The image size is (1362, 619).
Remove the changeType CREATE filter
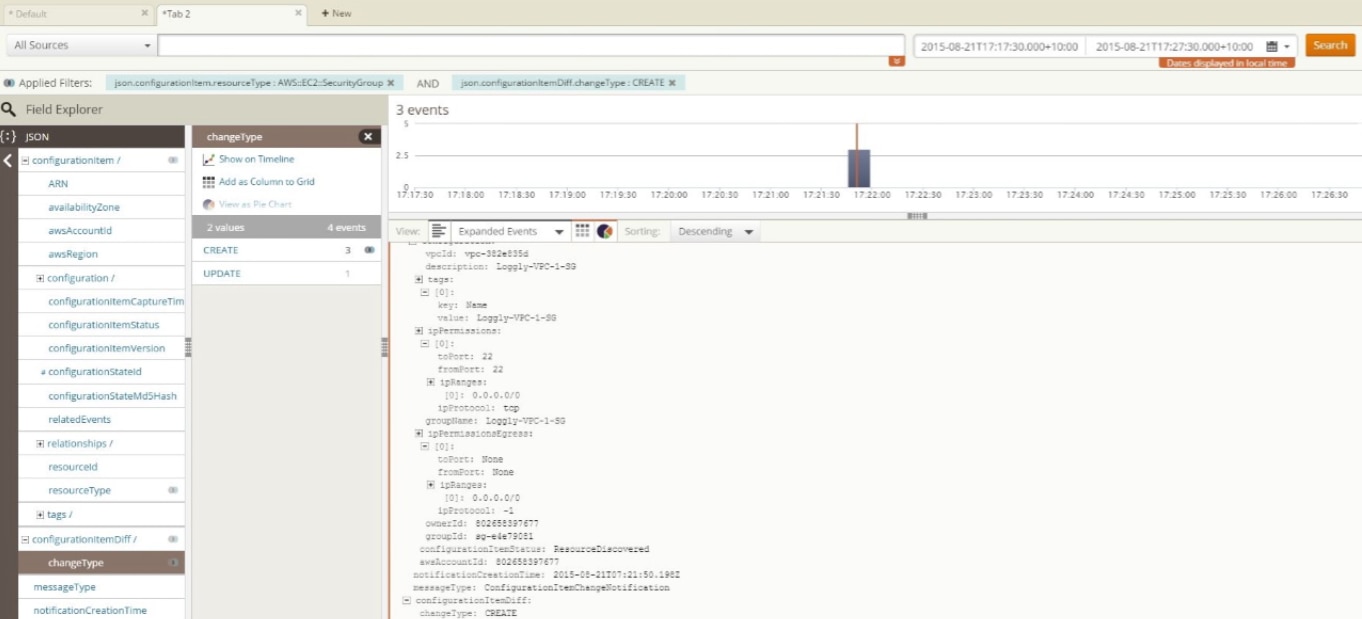[672, 83]
